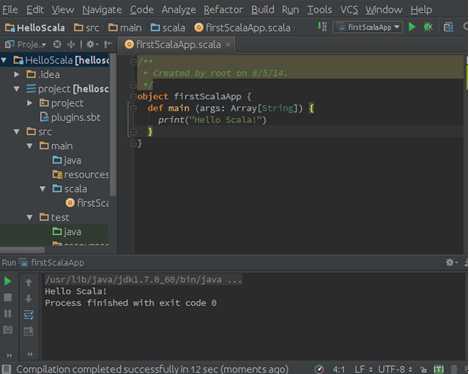Collapse all in Project tool window

pos(71,44)
